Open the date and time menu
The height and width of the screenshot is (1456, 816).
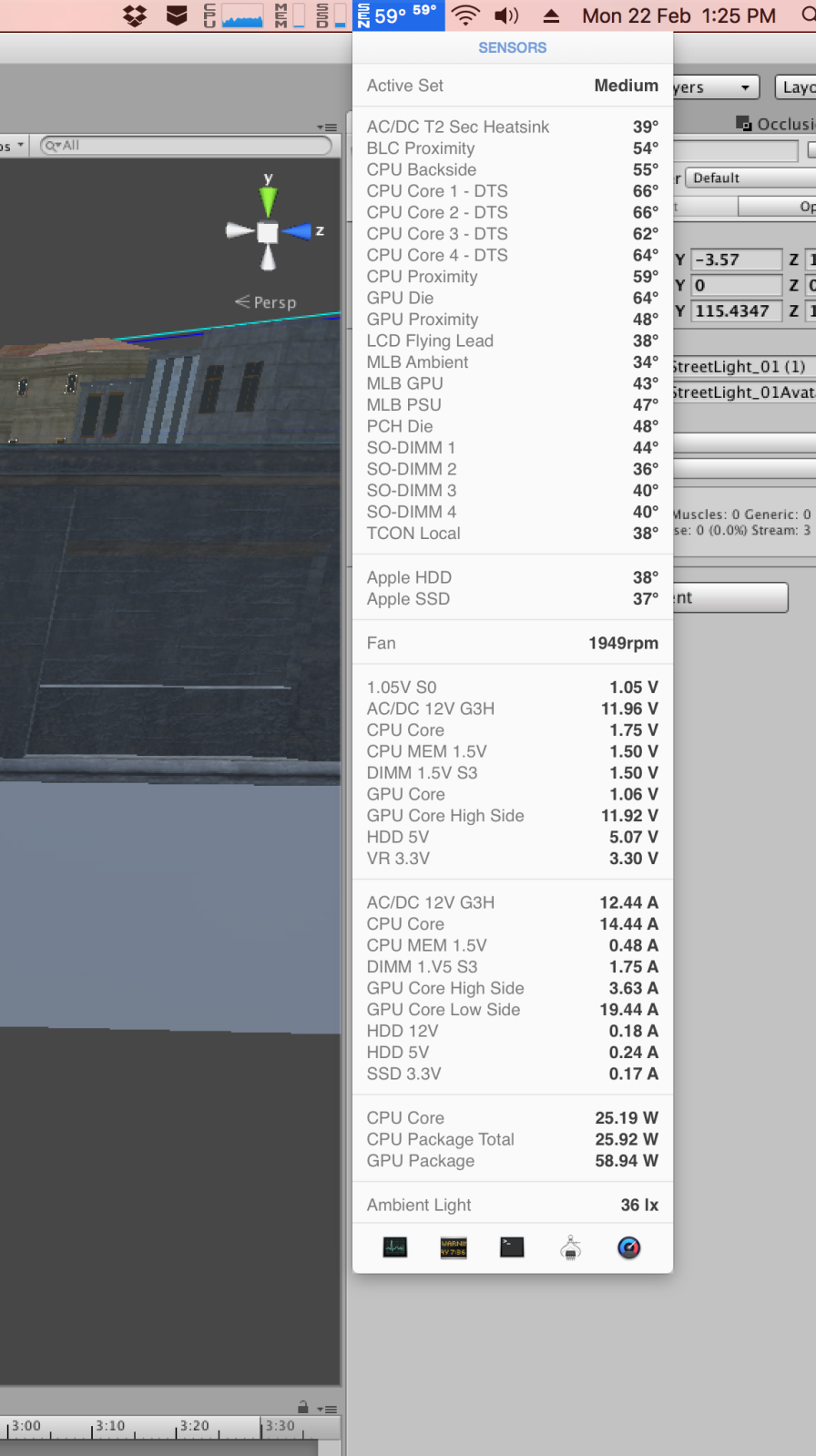tap(678, 15)
